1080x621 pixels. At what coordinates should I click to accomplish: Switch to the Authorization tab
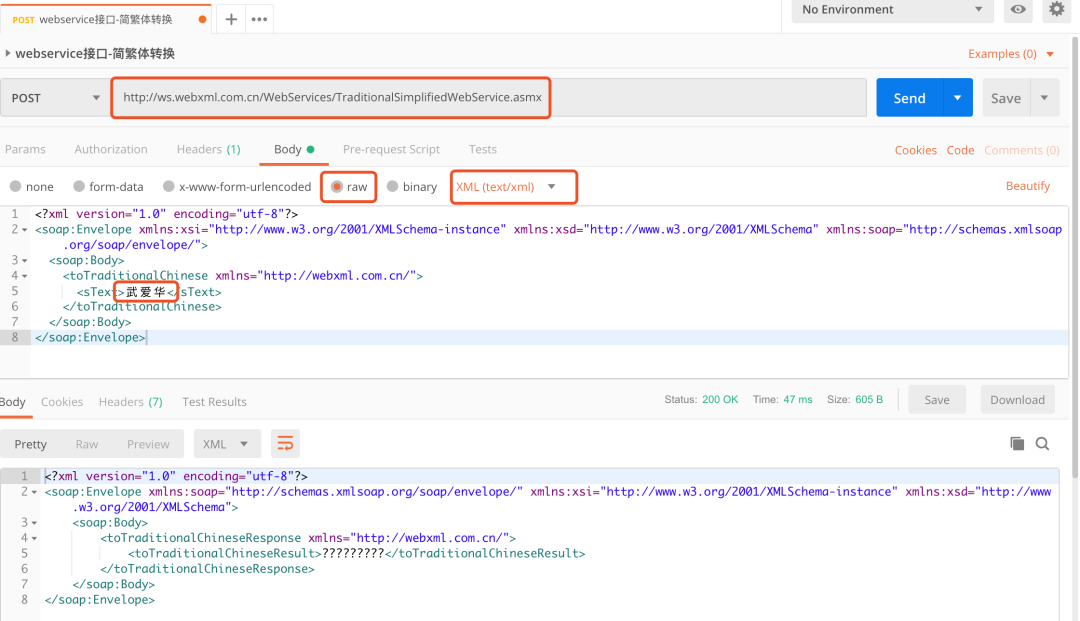[111, 149]
